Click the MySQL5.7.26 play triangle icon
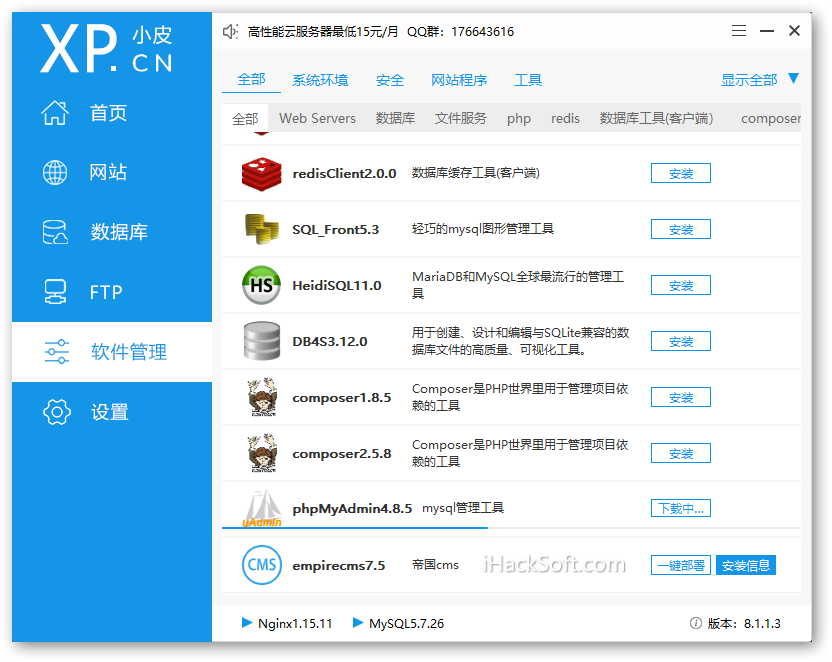 (358, 623)
